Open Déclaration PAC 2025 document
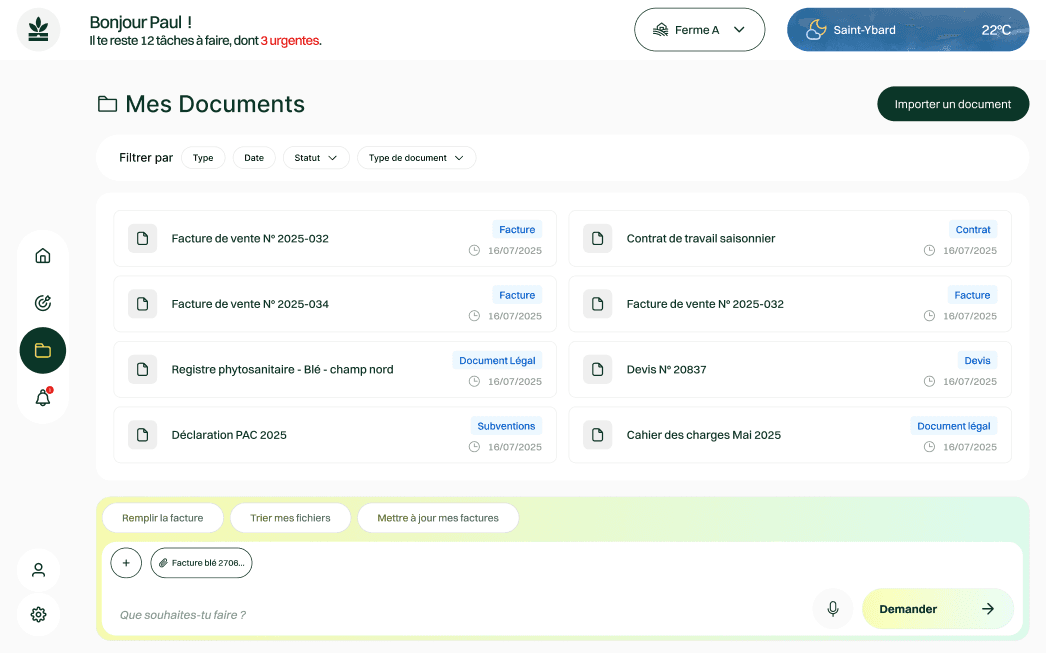The width and height of the screenshot is (1046, 653). point(335,435)
